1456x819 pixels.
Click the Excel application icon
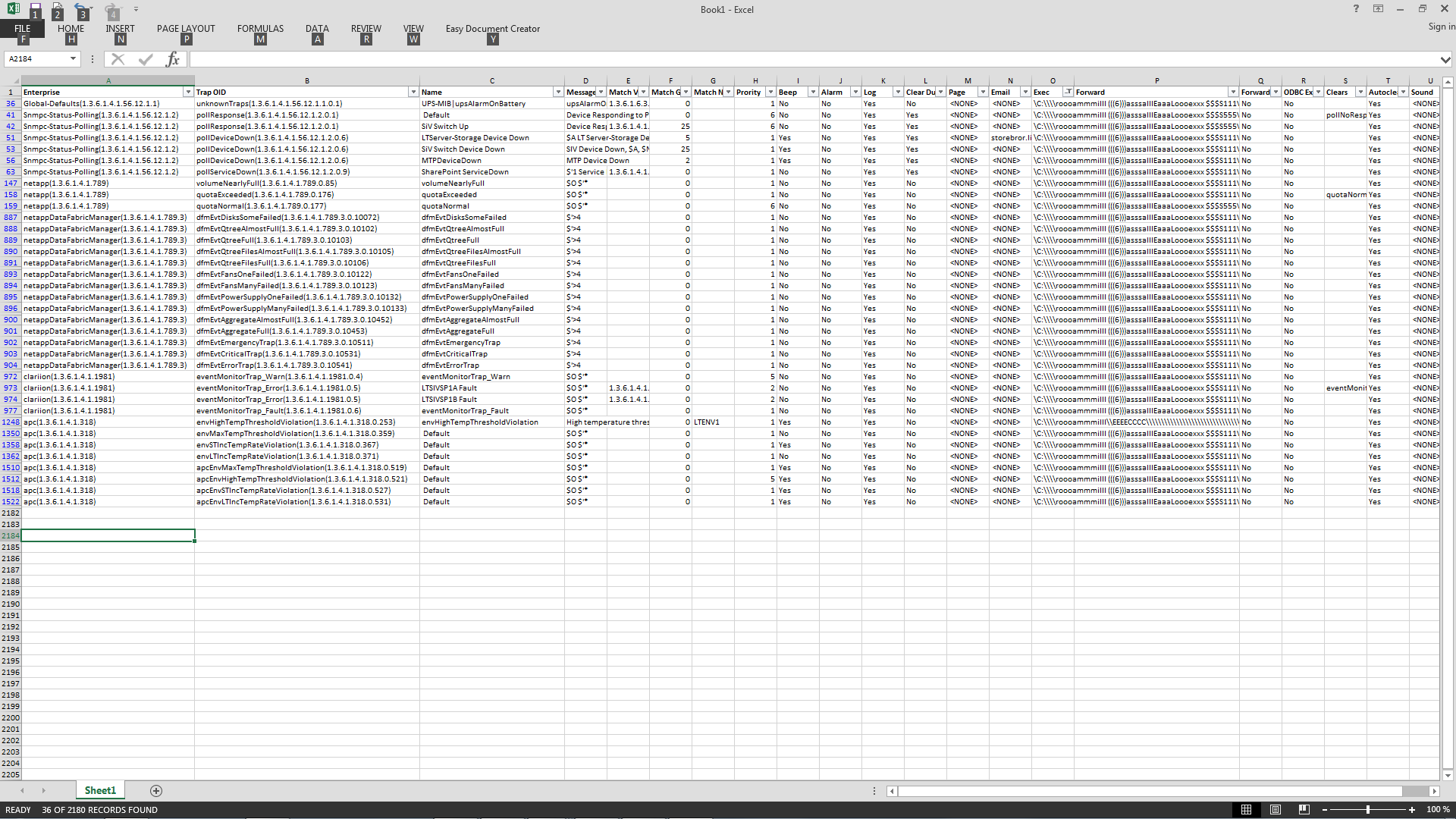pyautogui.click(x=13, y=9)
